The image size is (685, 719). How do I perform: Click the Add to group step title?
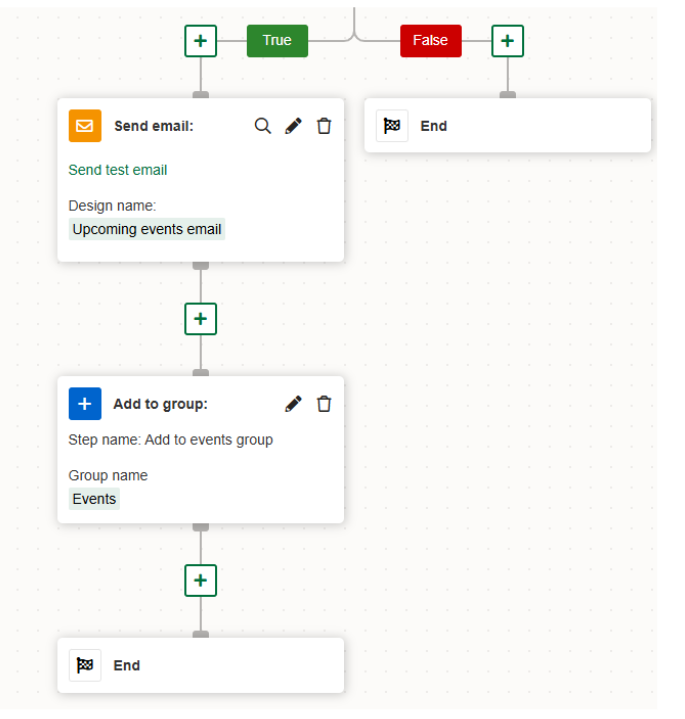tap(160, 404)
